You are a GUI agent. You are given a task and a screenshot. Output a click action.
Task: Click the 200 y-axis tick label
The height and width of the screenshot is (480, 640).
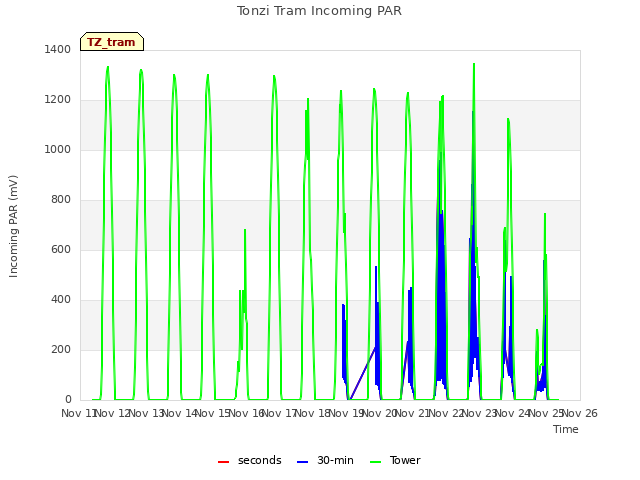[61, 349]
